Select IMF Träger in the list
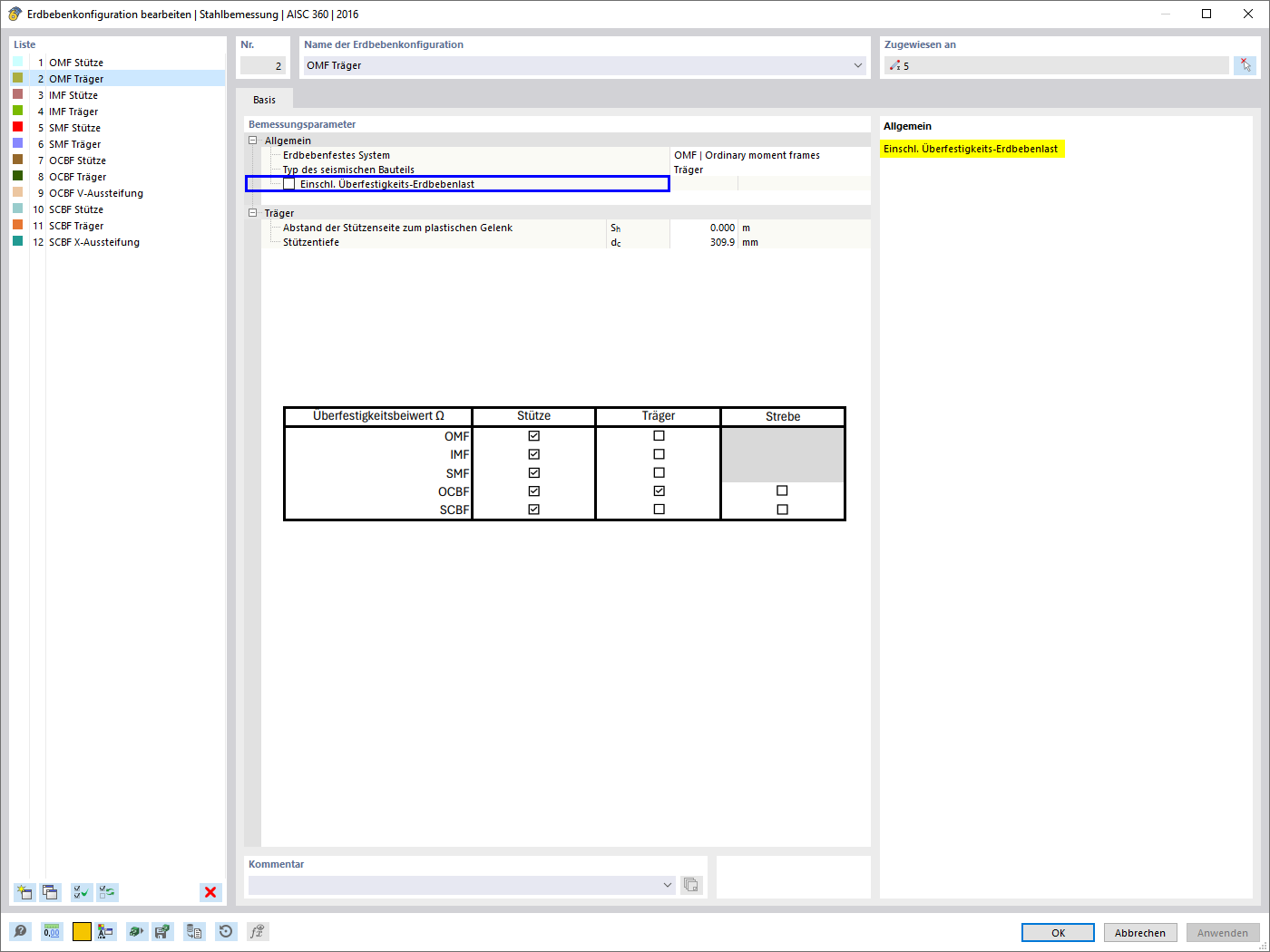The height and width of the screenshot is (952, 1270). (x=118, y=112)
